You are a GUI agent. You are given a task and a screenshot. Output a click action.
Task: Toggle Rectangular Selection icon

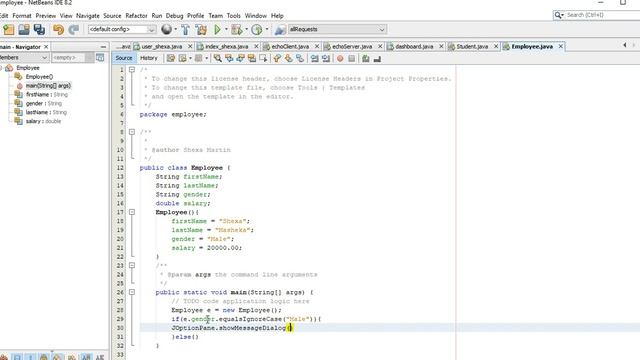[263, 58]
